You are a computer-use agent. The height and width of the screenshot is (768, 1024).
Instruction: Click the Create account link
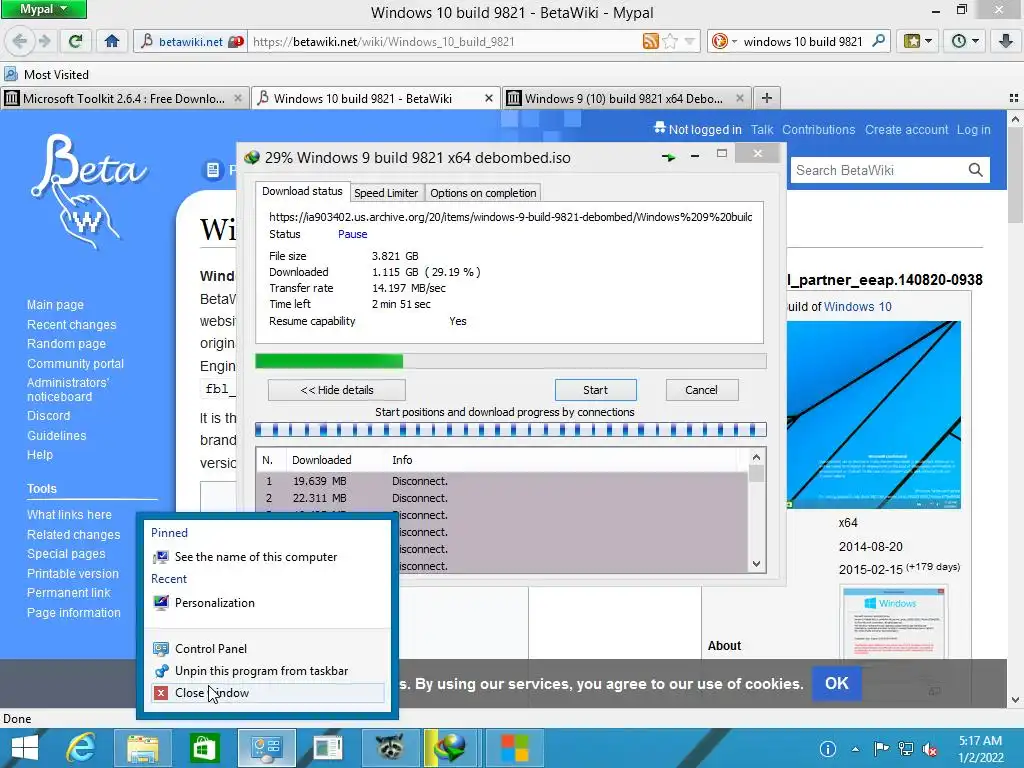(906, 129)
